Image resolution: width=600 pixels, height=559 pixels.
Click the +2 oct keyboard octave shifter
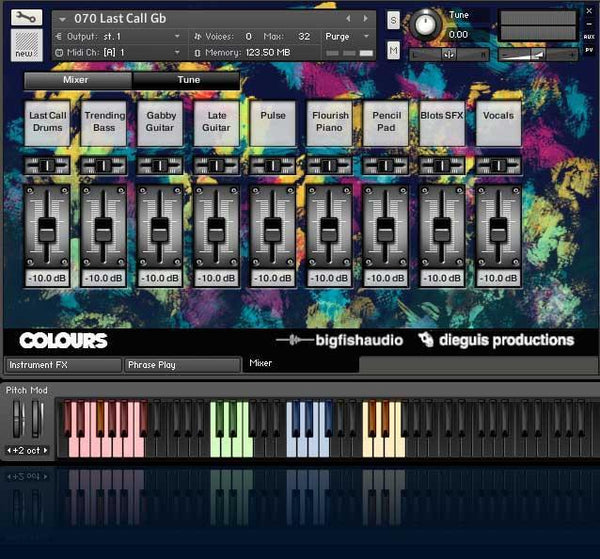26,450
